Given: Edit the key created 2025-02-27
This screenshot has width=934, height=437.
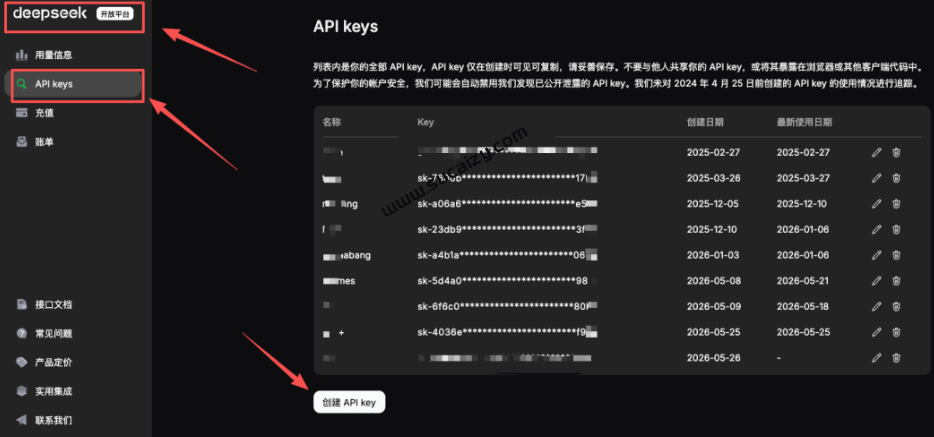Looking at the screenshot, I should click(876, 152).
